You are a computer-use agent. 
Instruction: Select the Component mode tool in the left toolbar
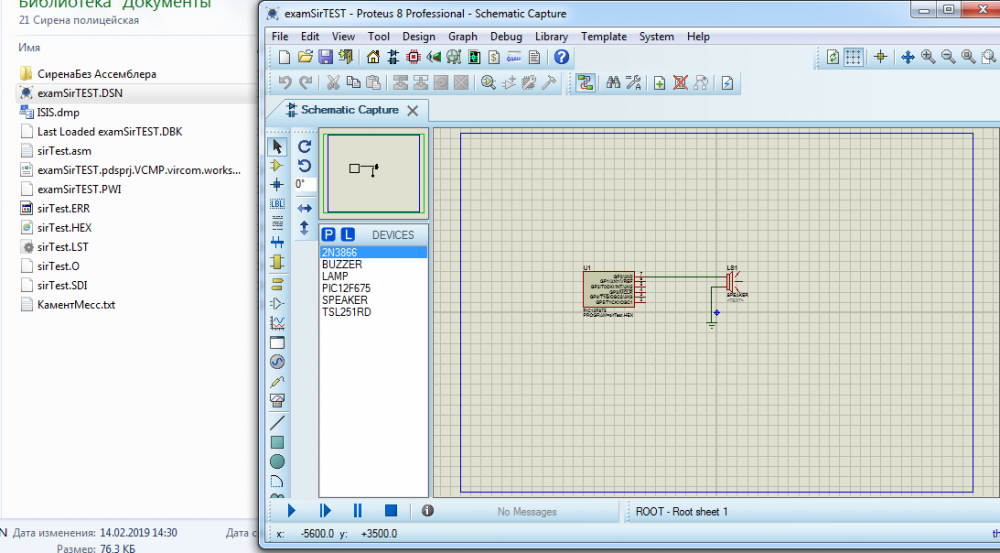tap(277, 165)
